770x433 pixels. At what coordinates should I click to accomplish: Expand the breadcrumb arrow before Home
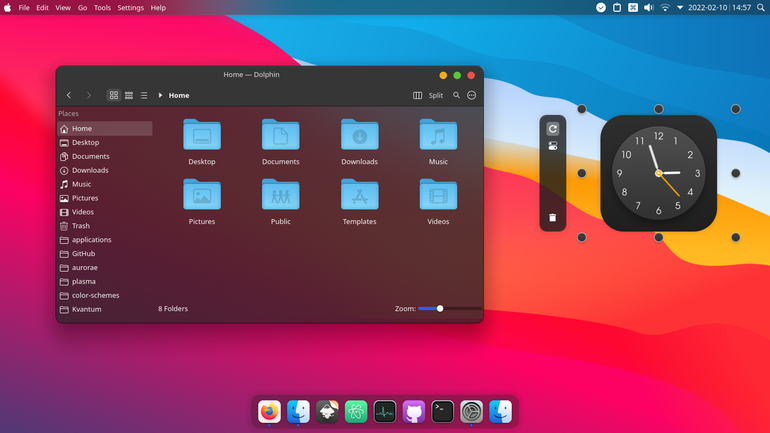pyautogui.click(x=160, y=95)
